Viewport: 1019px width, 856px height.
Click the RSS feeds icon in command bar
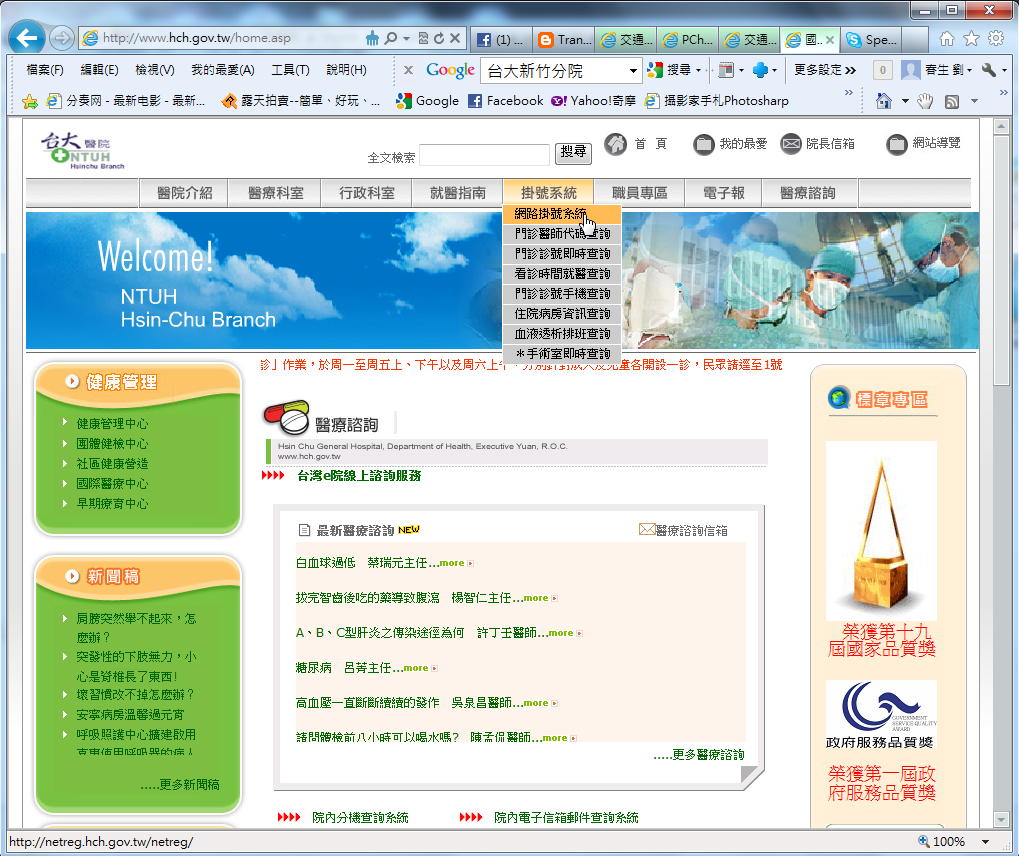click(x=952, y=101)
